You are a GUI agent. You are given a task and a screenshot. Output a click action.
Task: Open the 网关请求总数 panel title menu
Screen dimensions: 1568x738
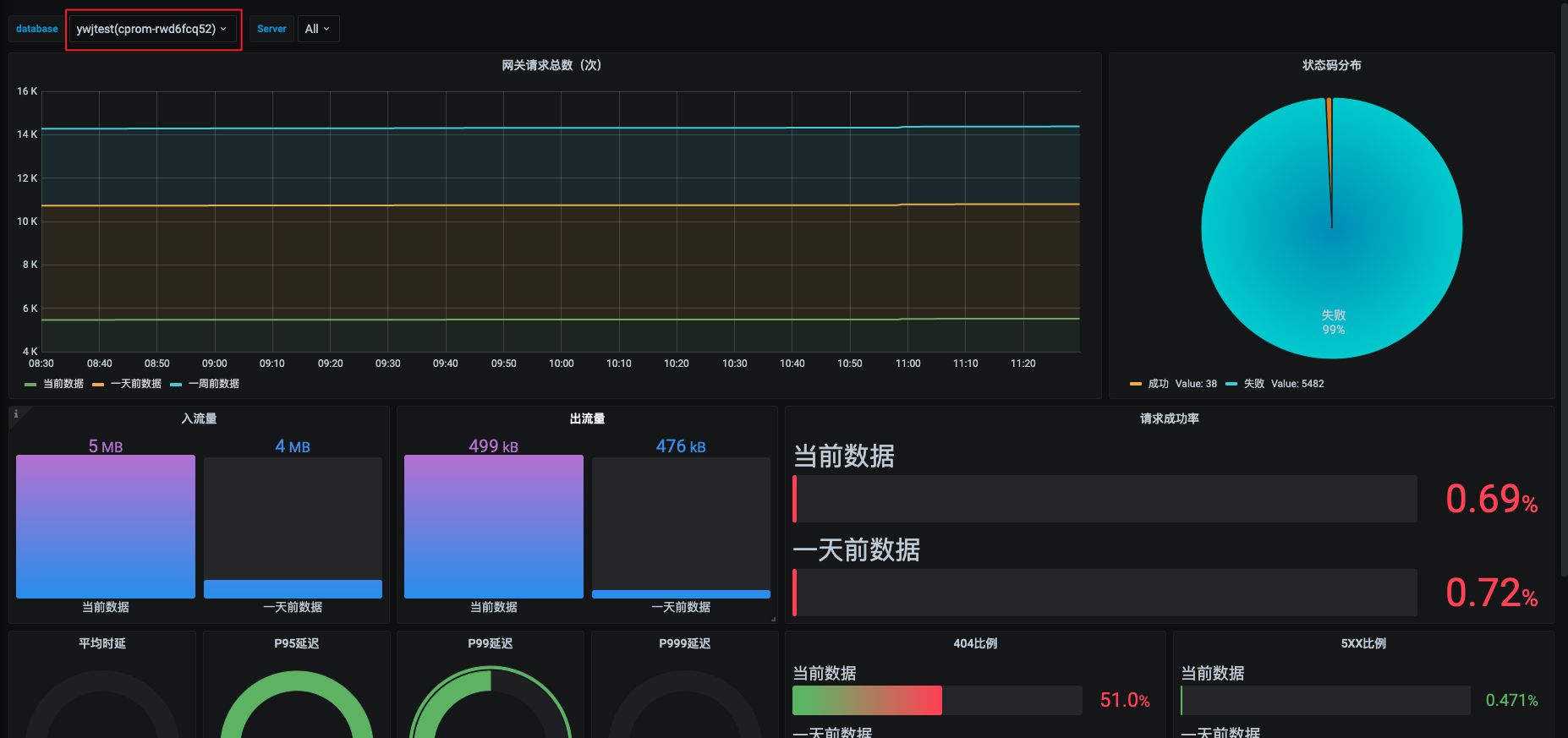[551, 65]
